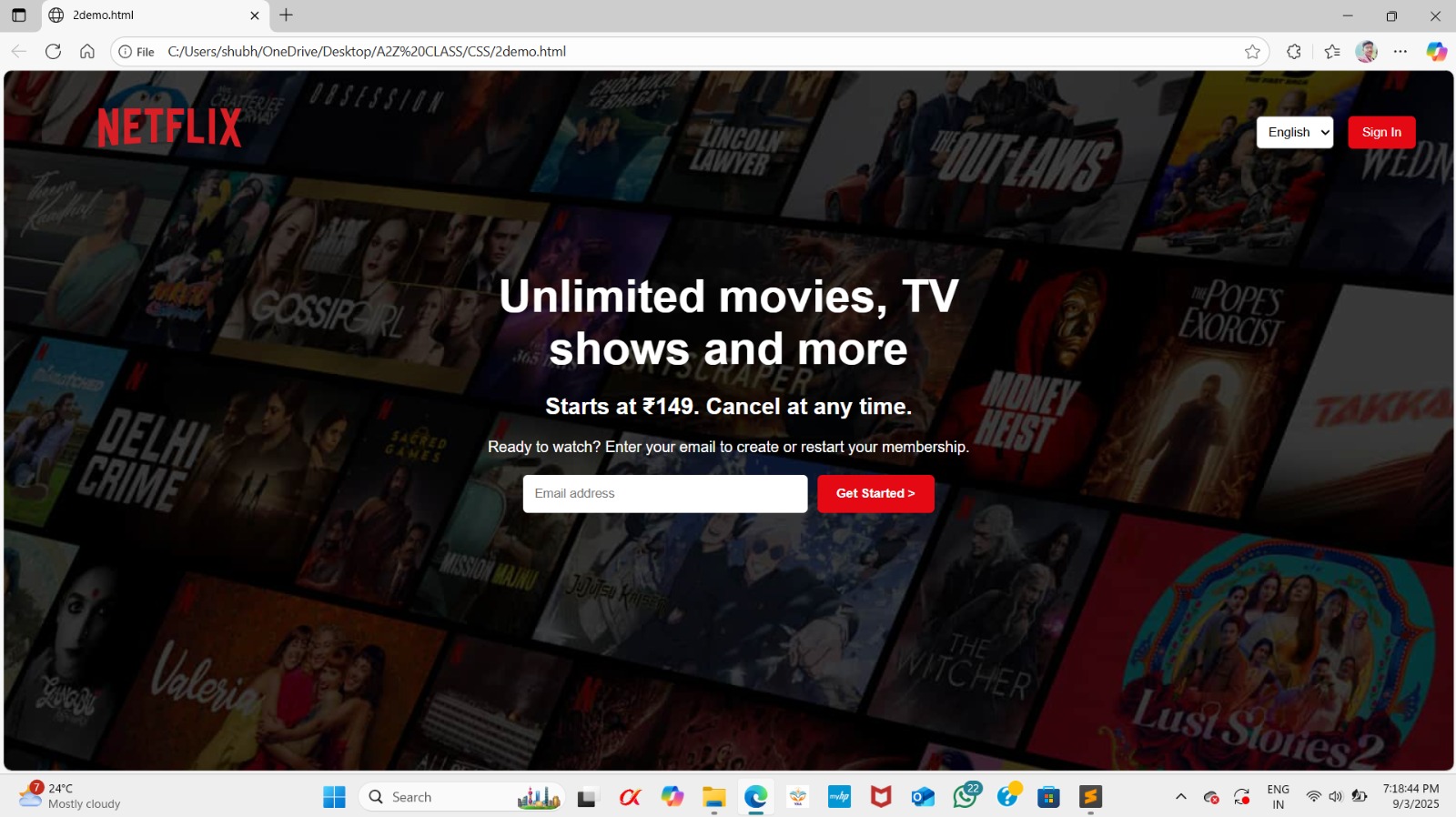Open the English language dropdown

pyautogui.click(x=1294, y=132)
